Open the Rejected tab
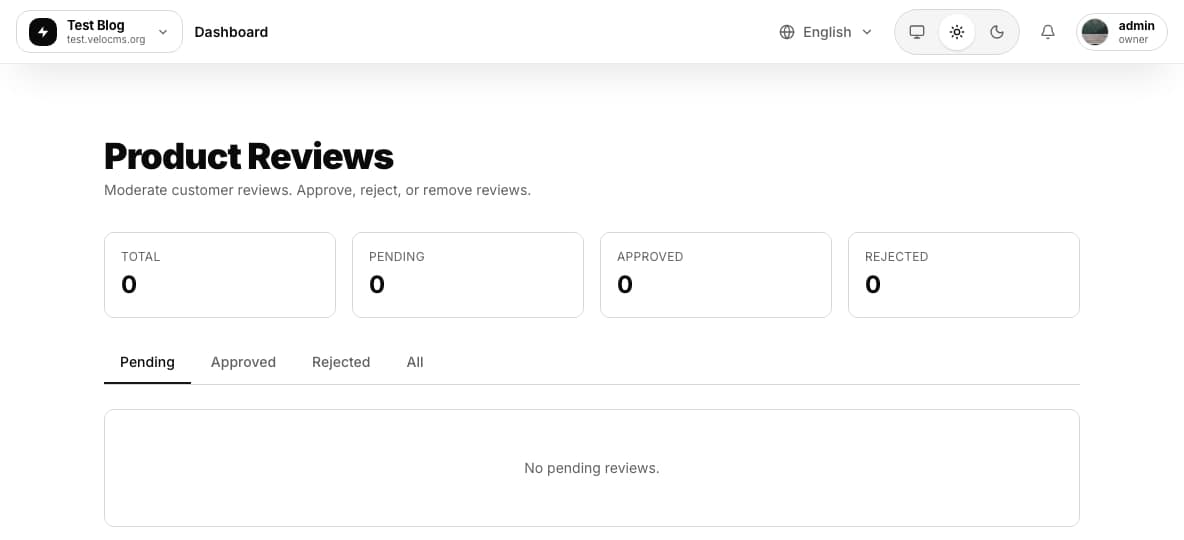 341,363
